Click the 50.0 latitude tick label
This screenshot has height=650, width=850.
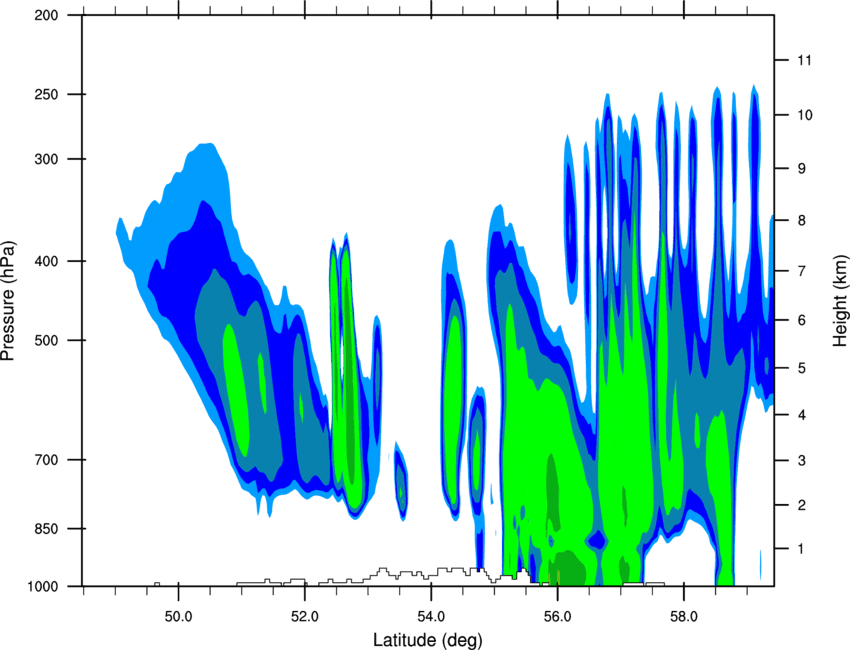tap(178, 617)
